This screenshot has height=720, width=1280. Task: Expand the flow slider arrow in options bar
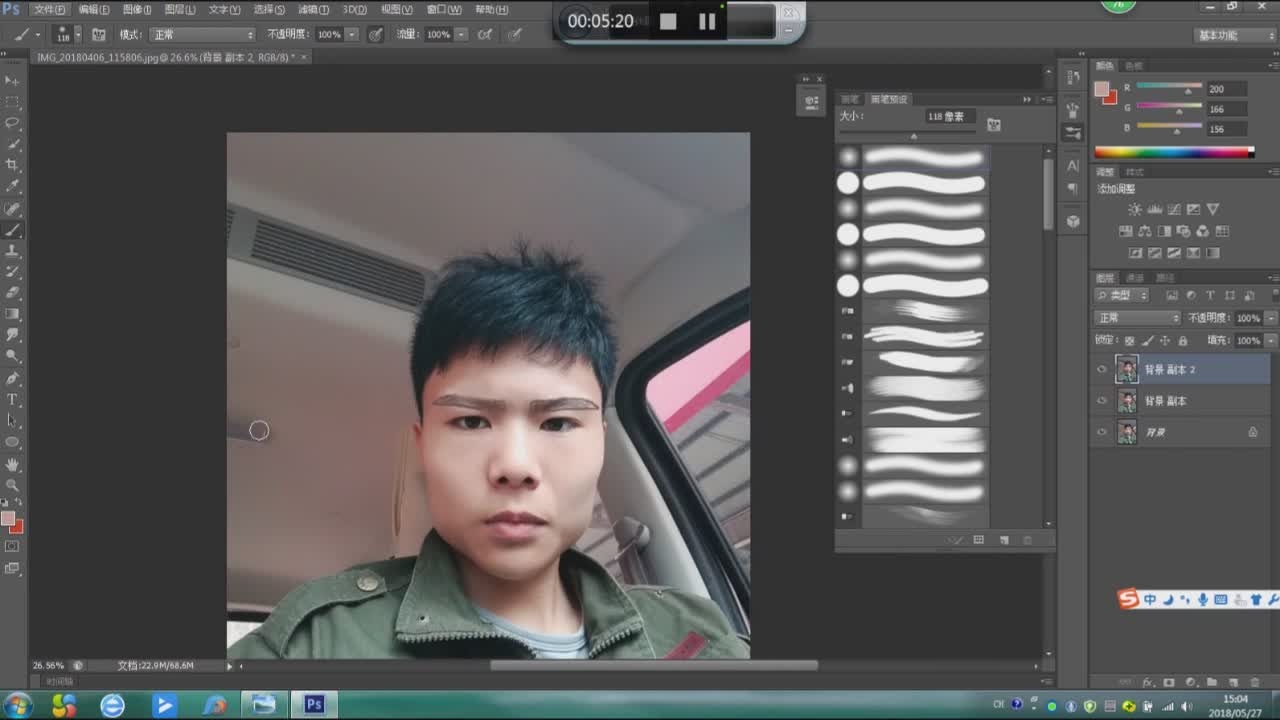(x=461, y=34)
